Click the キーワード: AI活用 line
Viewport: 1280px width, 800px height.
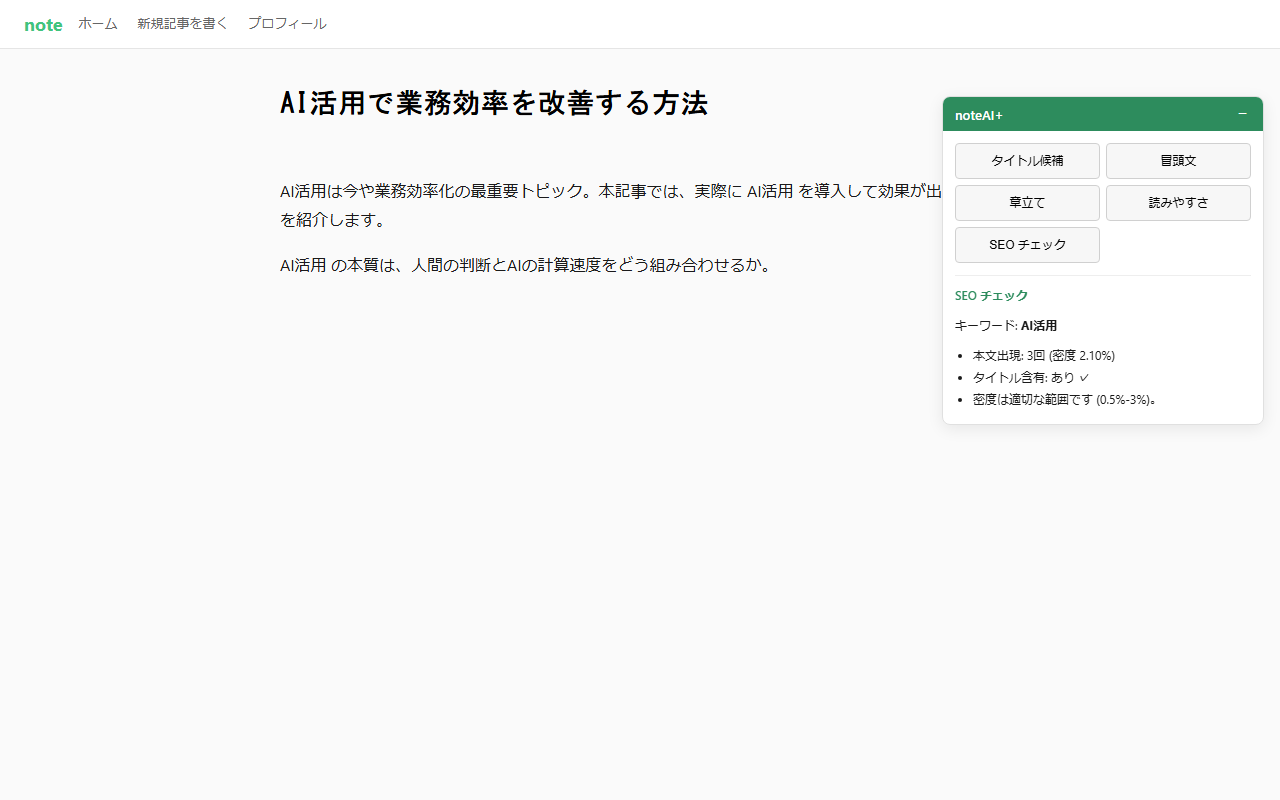click(x=1006, y=326)
